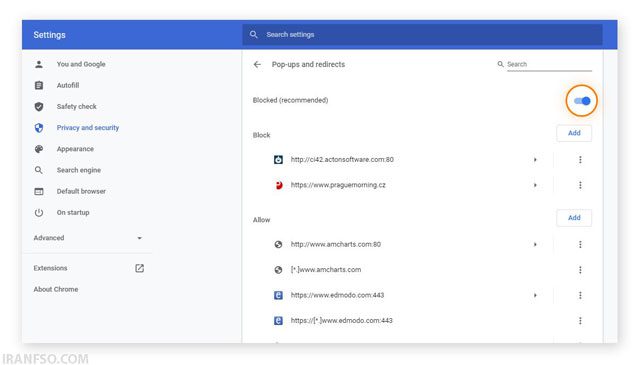Click the external link icon next to Extensions
This screenshot has width=640, height=365.
[x=140, y=268]
